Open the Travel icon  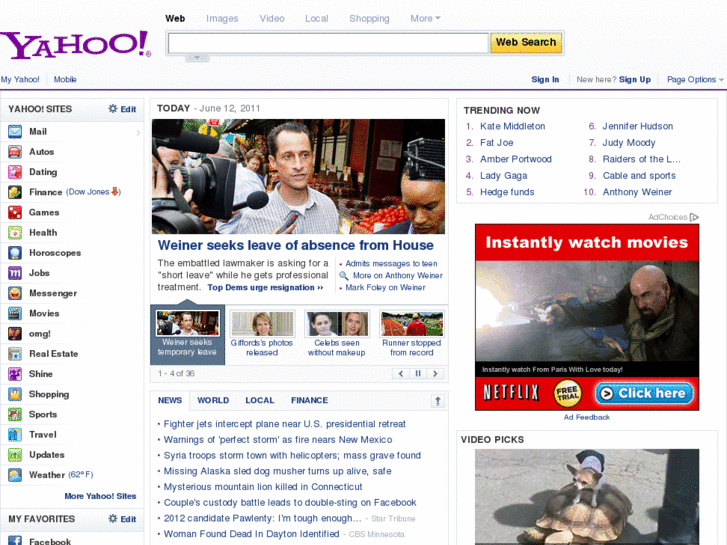point(15,434)
